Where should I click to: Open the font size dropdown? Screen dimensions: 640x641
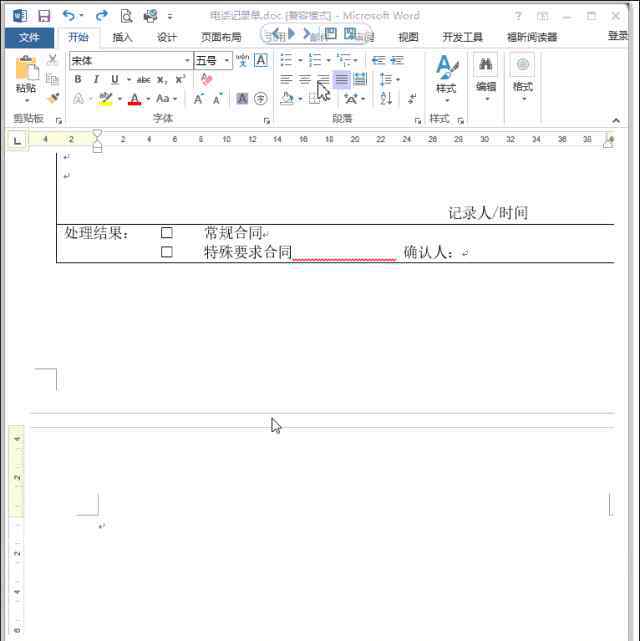[226, 61]
